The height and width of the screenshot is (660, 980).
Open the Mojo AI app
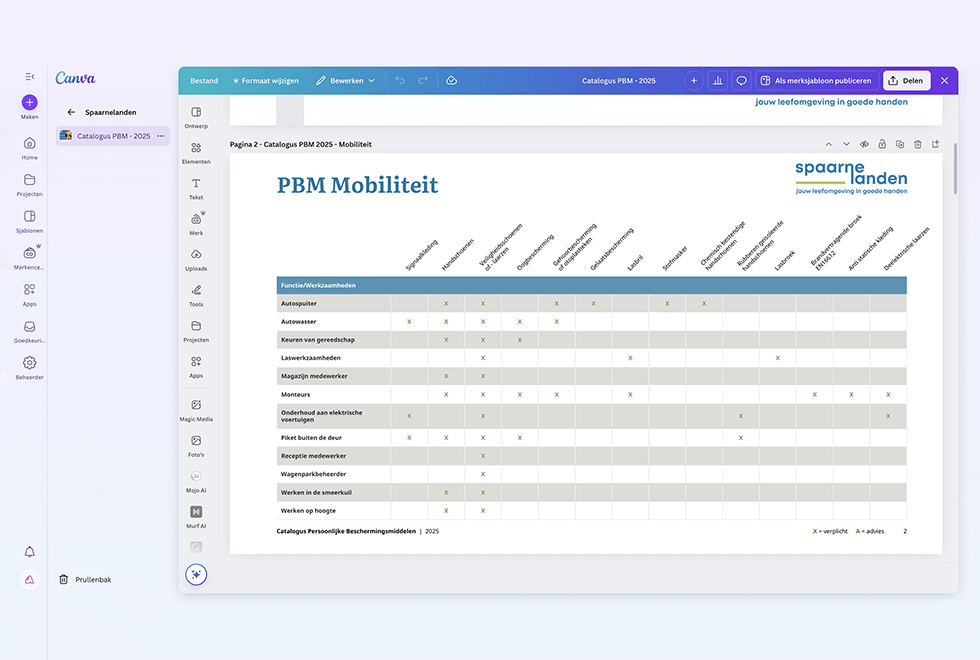click(x=196, y=481)
